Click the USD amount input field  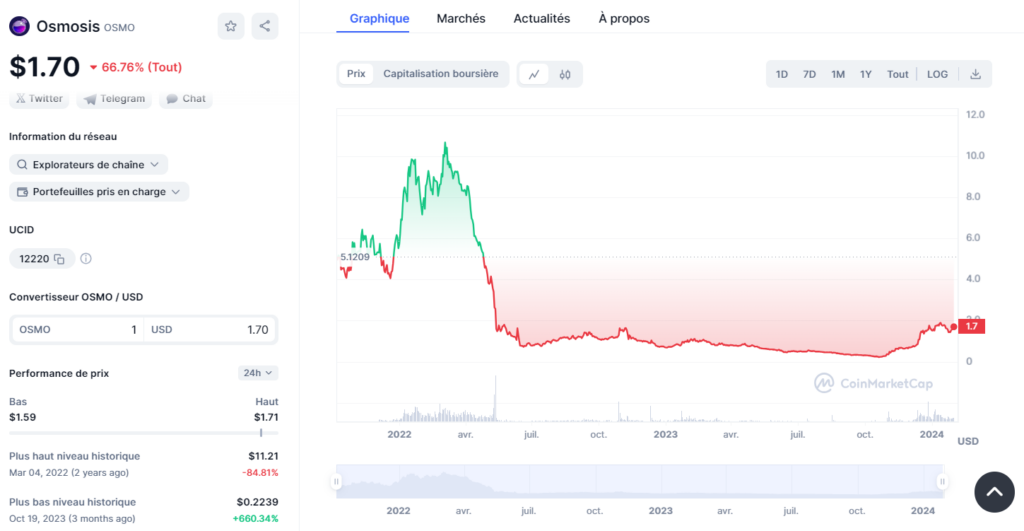coord(210,330)
